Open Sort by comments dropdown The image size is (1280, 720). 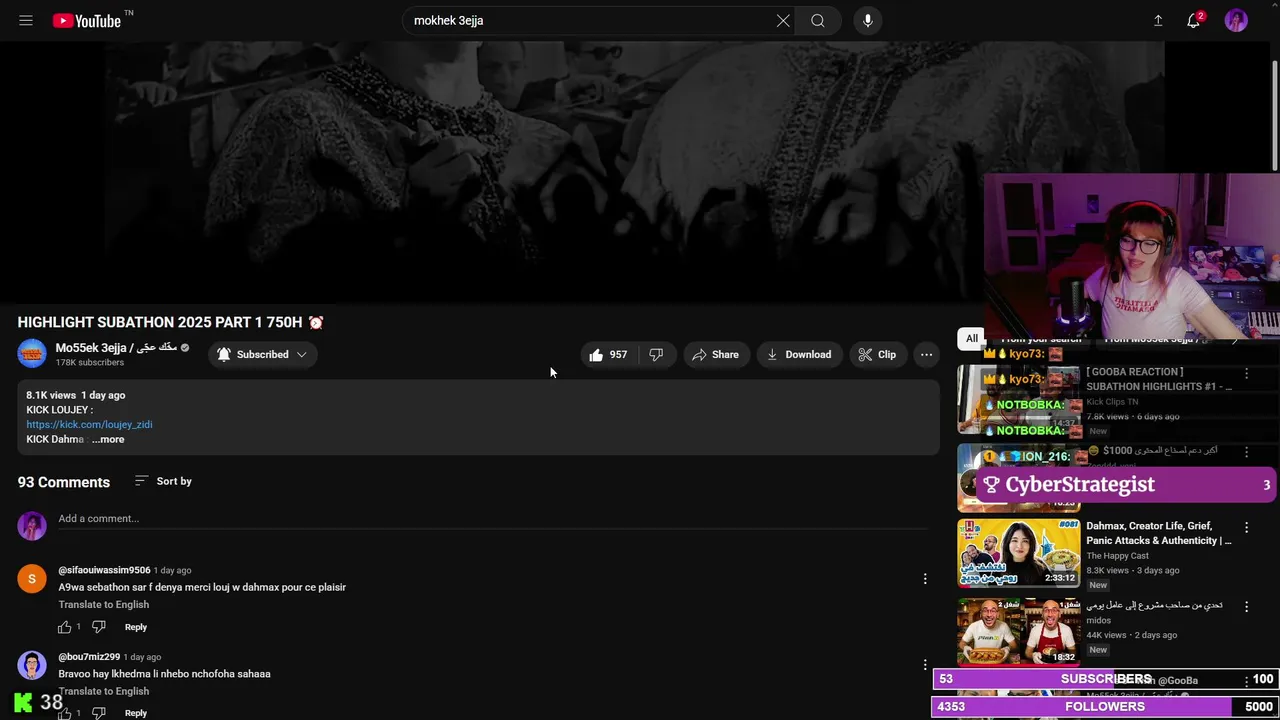click(163, 481)
